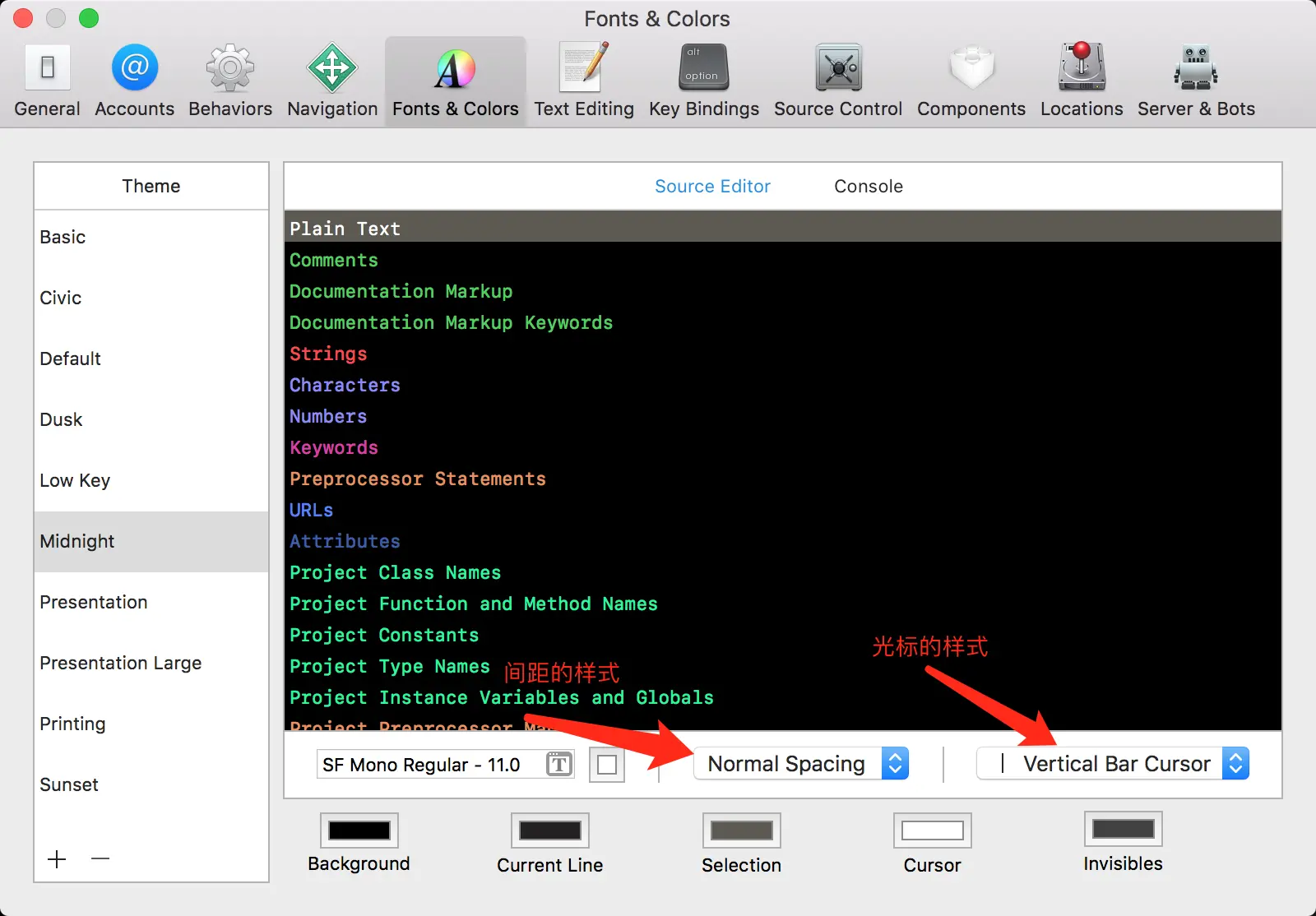Select the Presentation Large theme
This screenshot has width=1316, height=916.
(x=151, y=663)
